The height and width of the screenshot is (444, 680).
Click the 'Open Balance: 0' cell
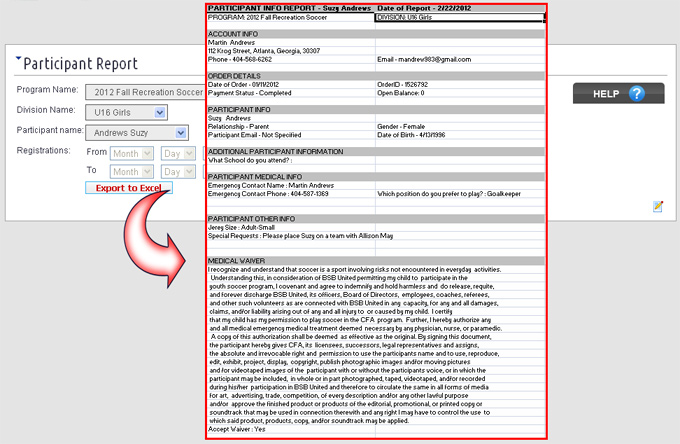pyautogui.click(x=460, y=93)
